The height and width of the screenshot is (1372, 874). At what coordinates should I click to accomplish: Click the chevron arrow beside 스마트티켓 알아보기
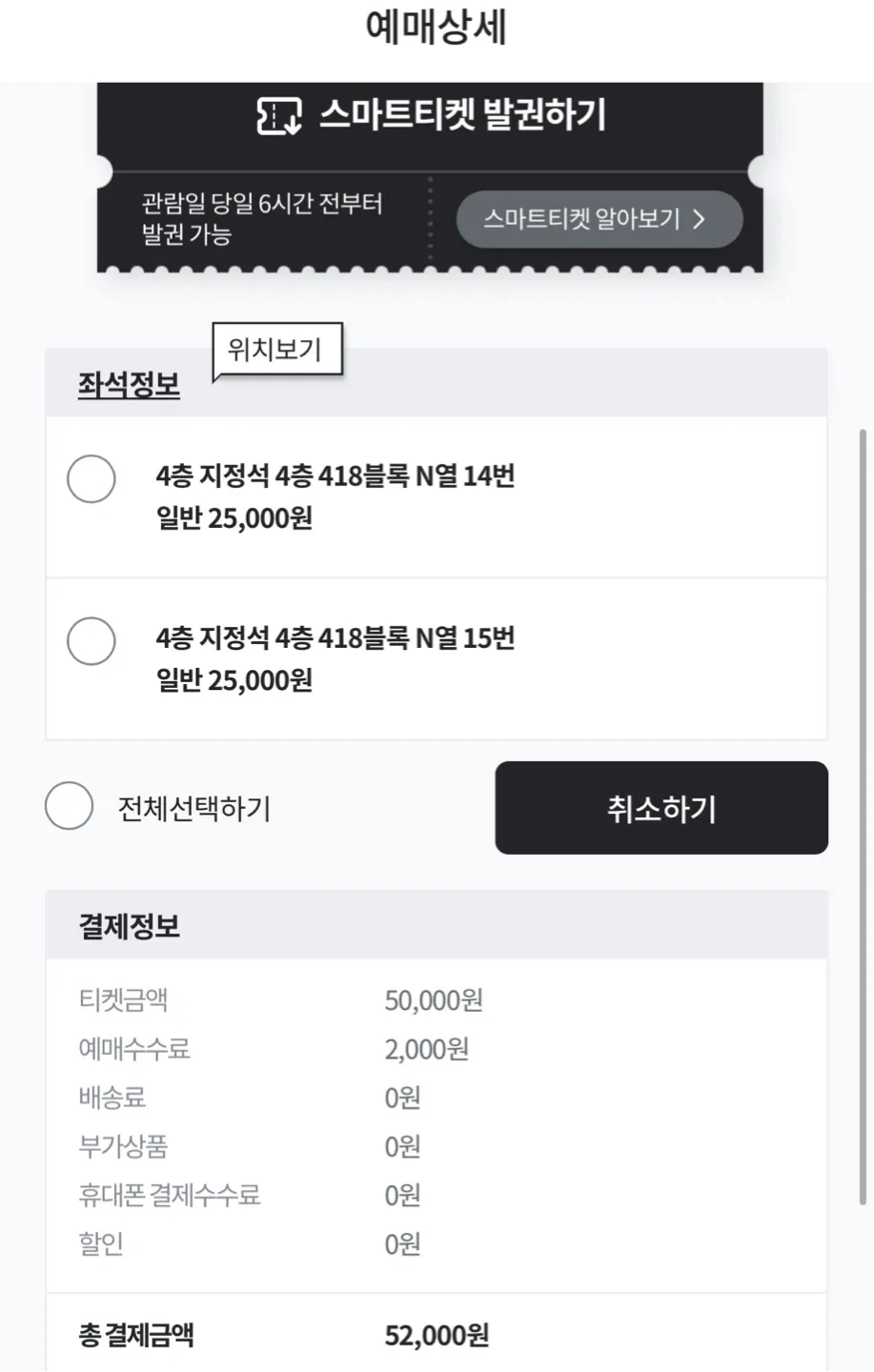pos(699,219)
